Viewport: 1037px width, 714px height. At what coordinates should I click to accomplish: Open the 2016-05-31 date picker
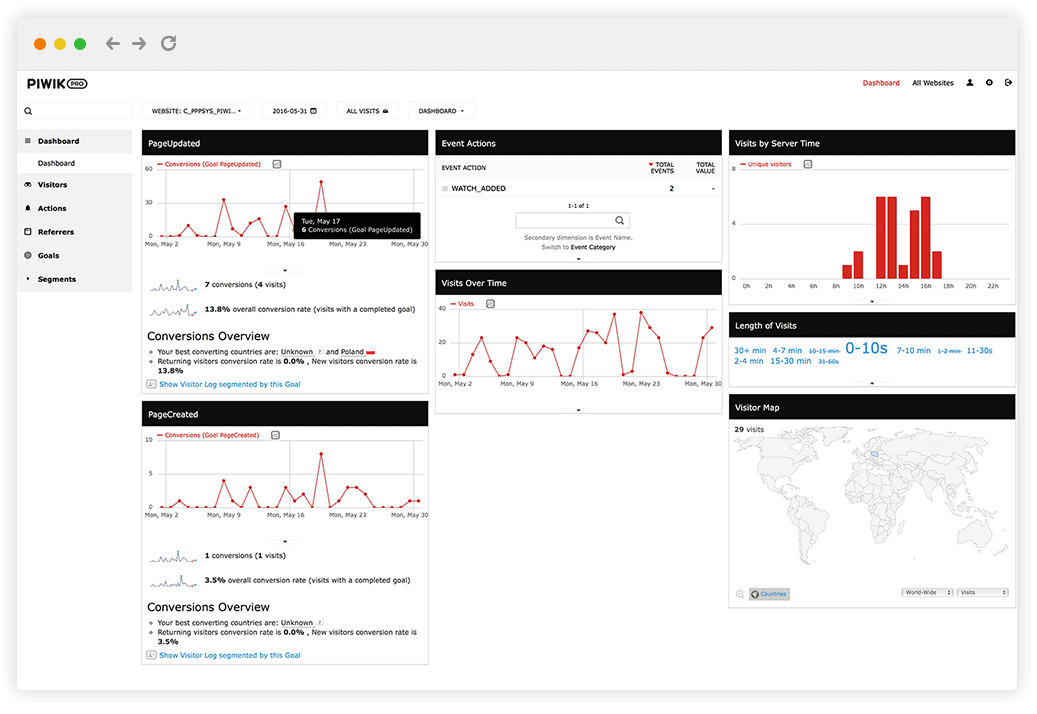(294, 111)
